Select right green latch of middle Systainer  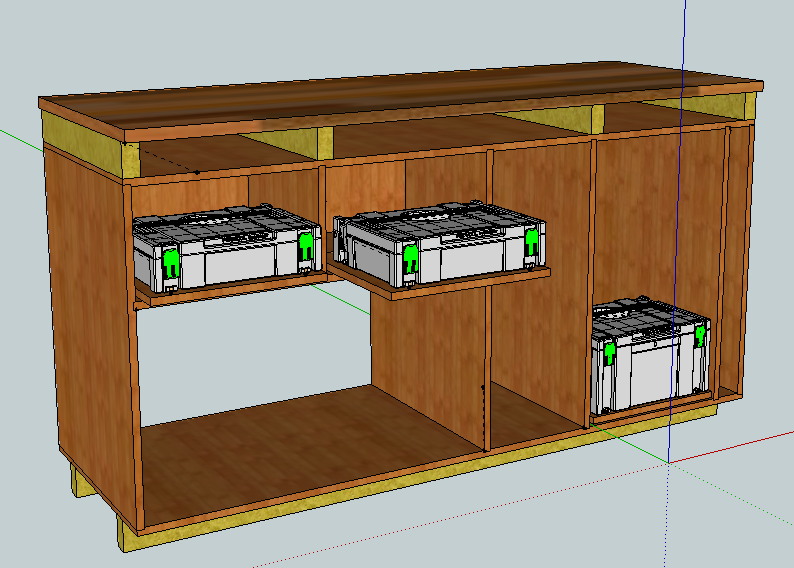point(531,242)
